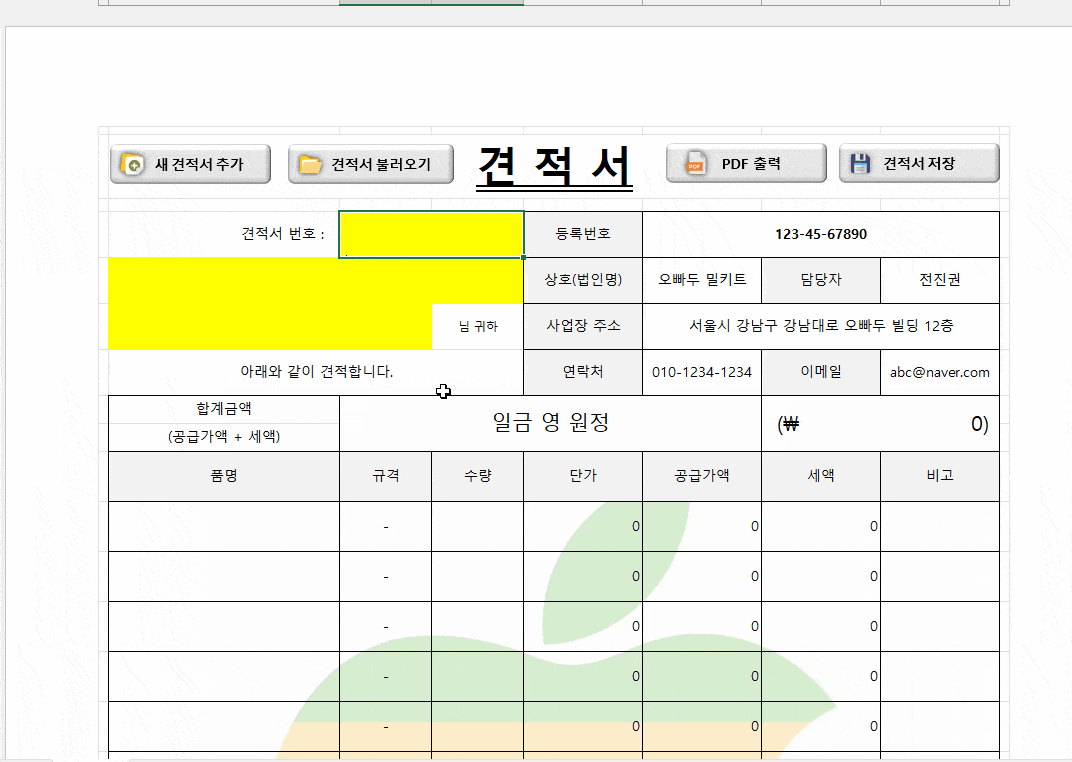This screenshot has height=762, width=1072.
Task: Select third item row's 세액 cell
Action: click(821, 627)
